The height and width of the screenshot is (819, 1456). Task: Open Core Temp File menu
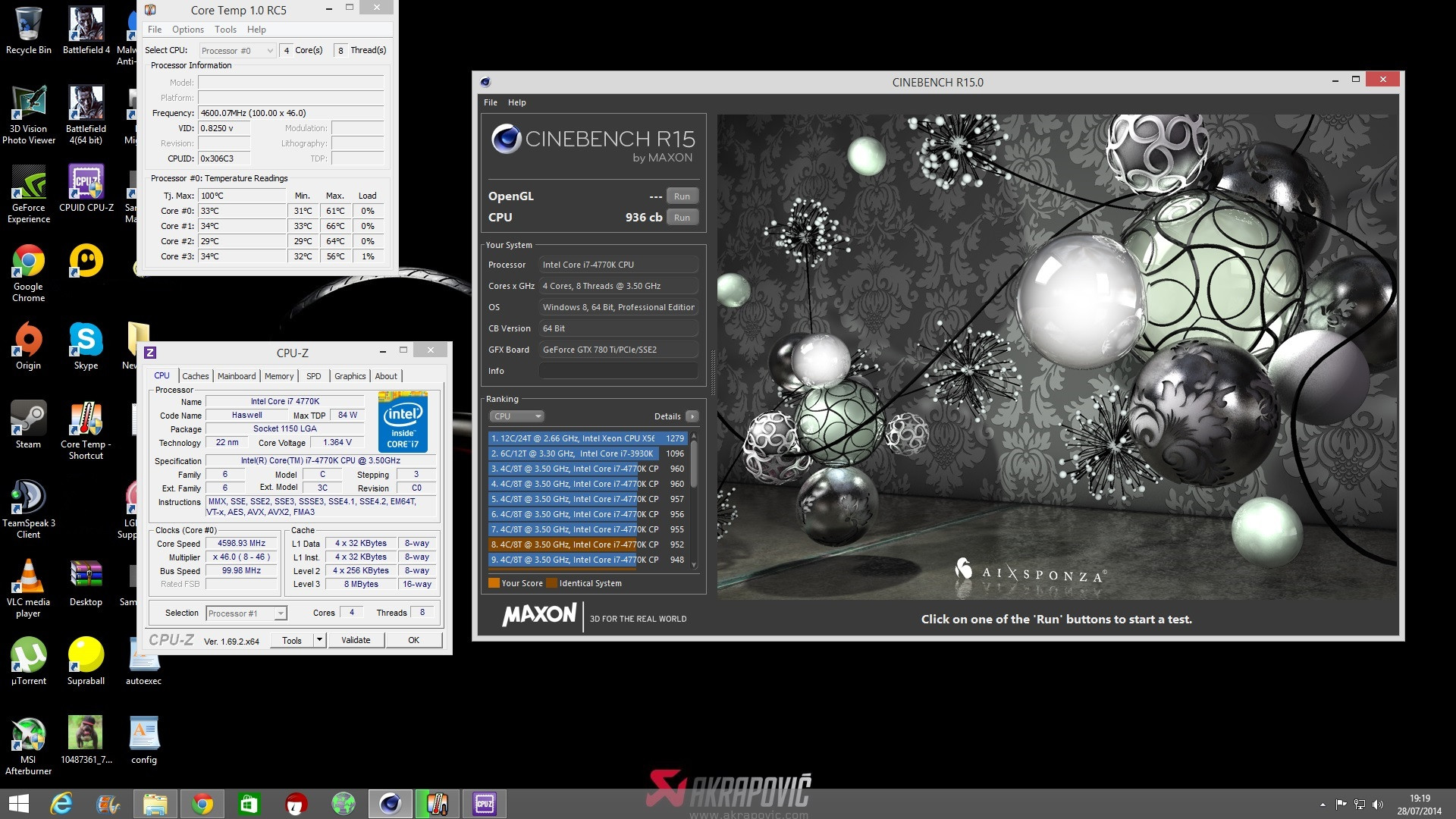[x=155, y=30]
